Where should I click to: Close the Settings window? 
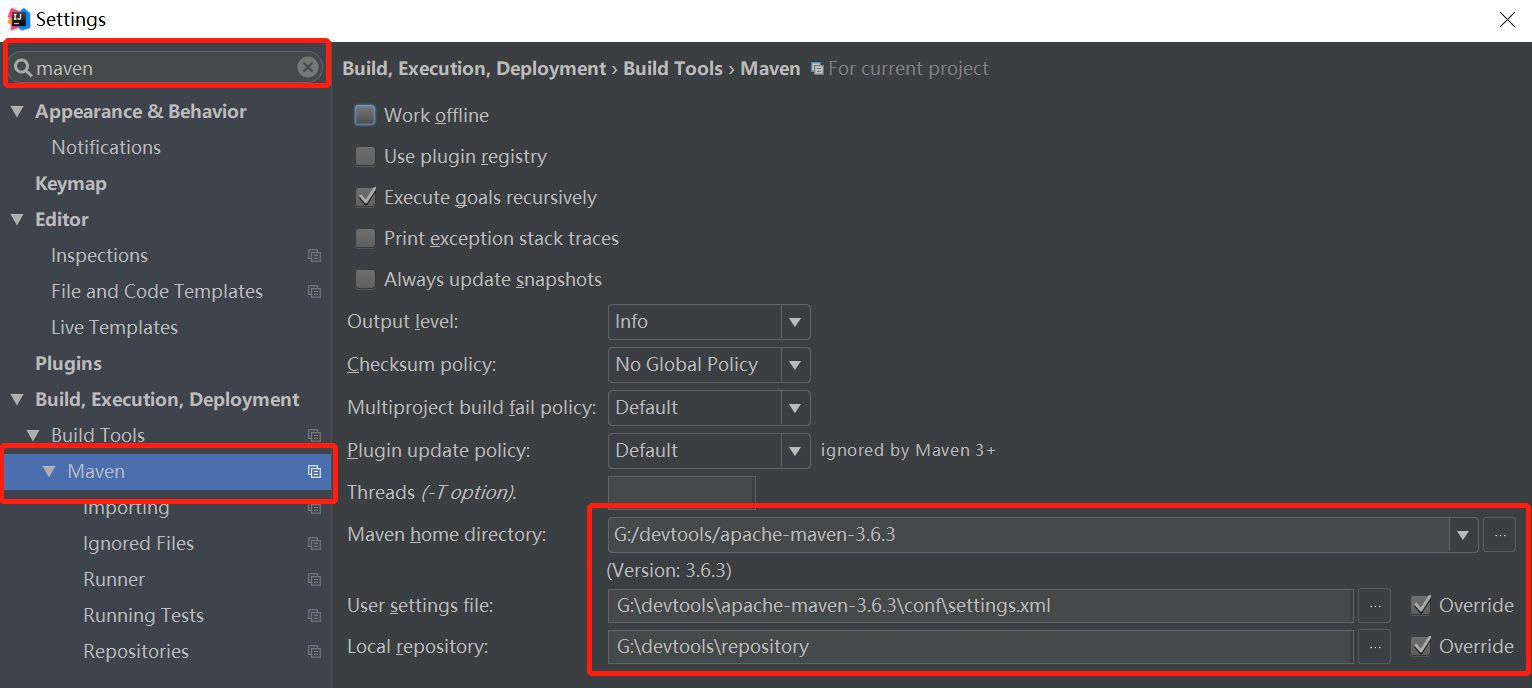click(x=1507, y=20)
